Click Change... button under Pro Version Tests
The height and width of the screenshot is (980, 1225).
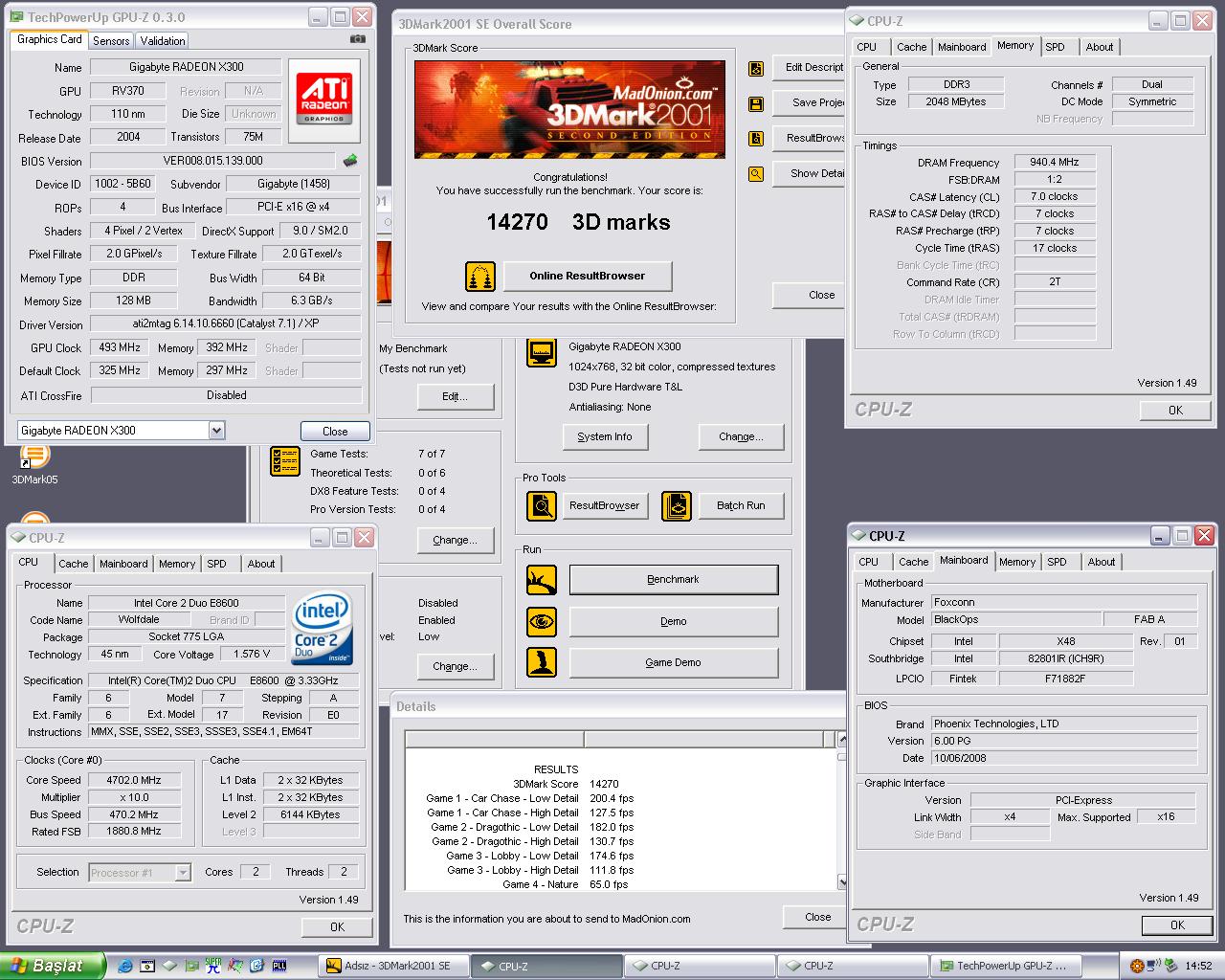click(455, 540)
